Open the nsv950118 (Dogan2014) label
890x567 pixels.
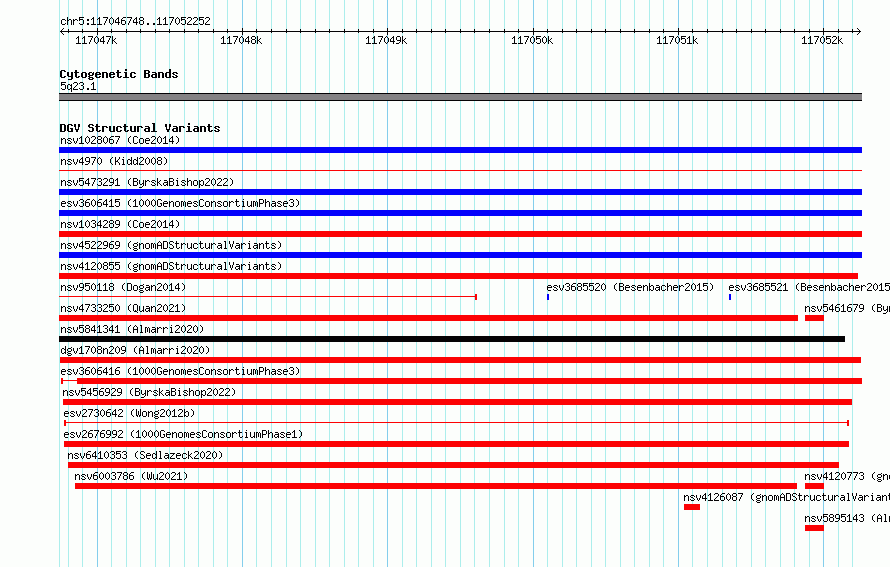pos(123,287)
